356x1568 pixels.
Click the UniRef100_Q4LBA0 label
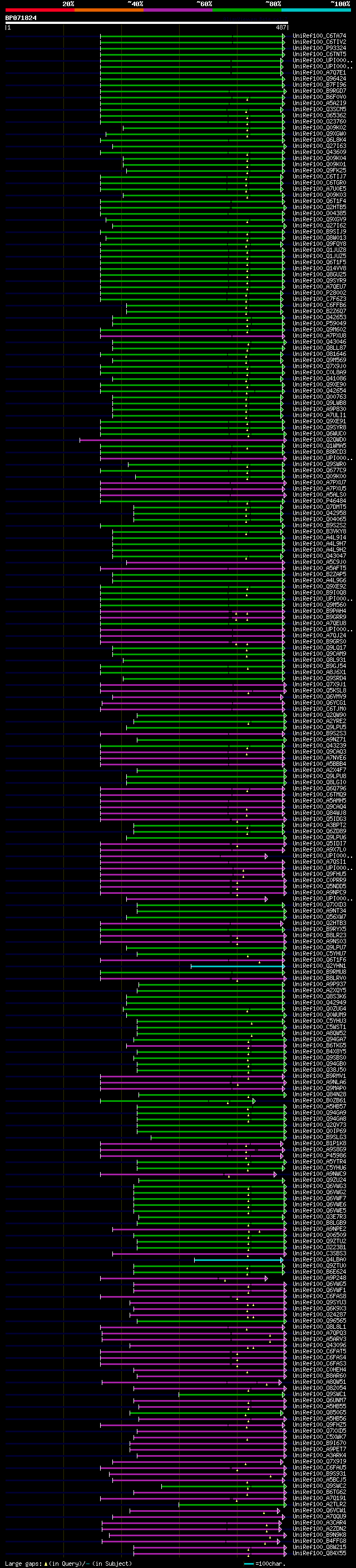(319, 1259)
